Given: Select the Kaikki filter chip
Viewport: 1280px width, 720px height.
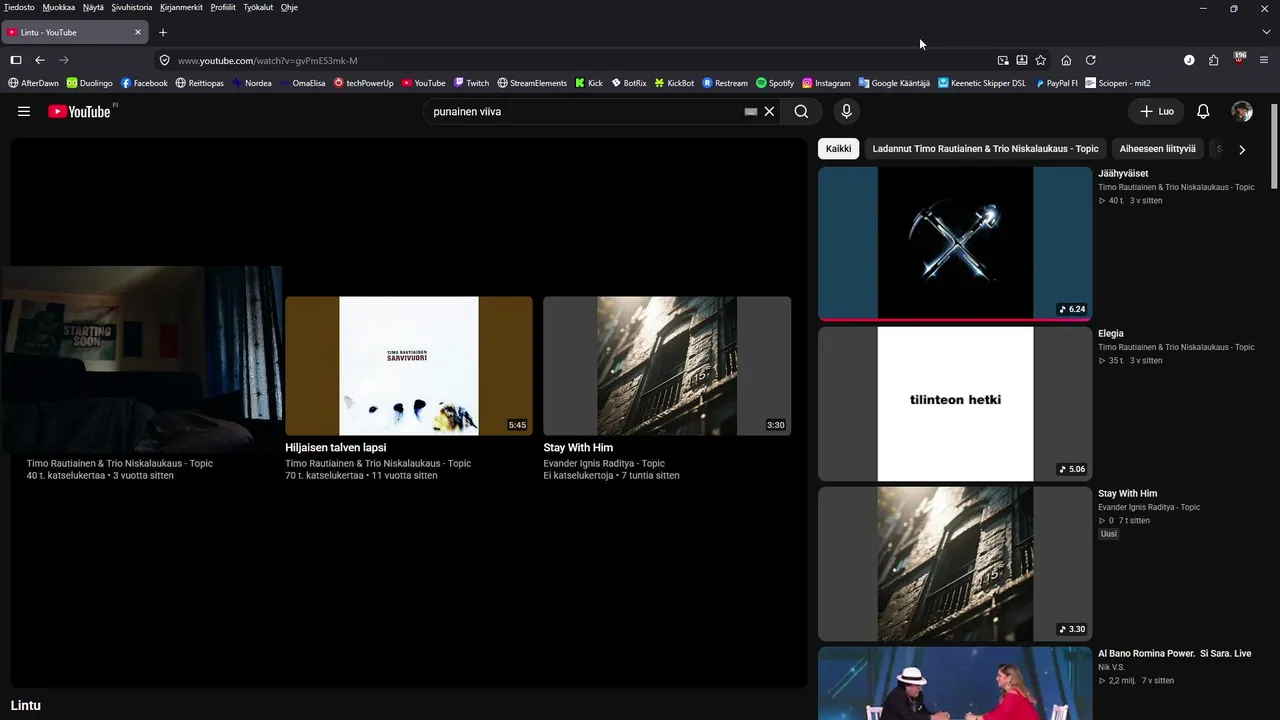Looking at the screenshot, I should point(839,149).
